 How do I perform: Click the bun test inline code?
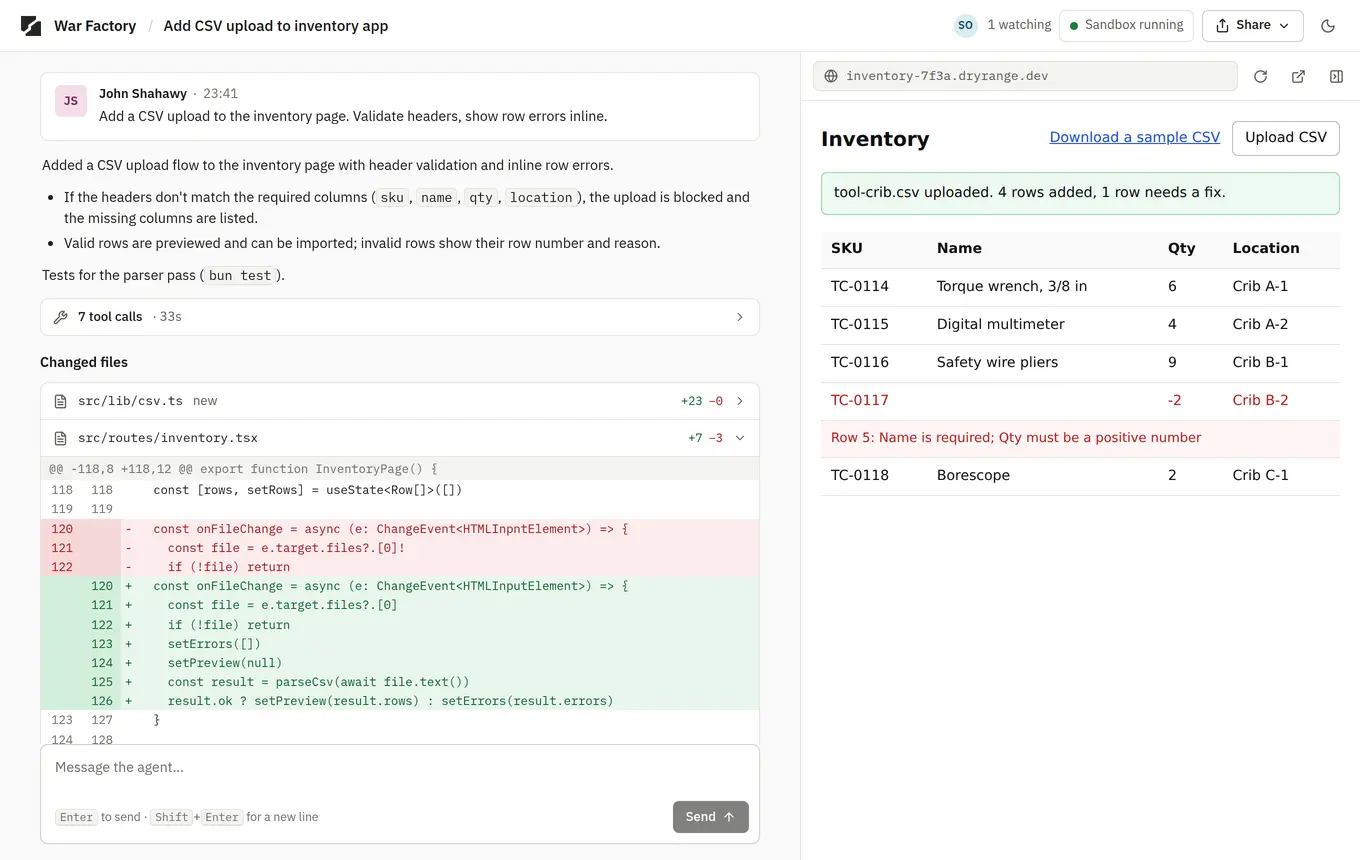241,275
